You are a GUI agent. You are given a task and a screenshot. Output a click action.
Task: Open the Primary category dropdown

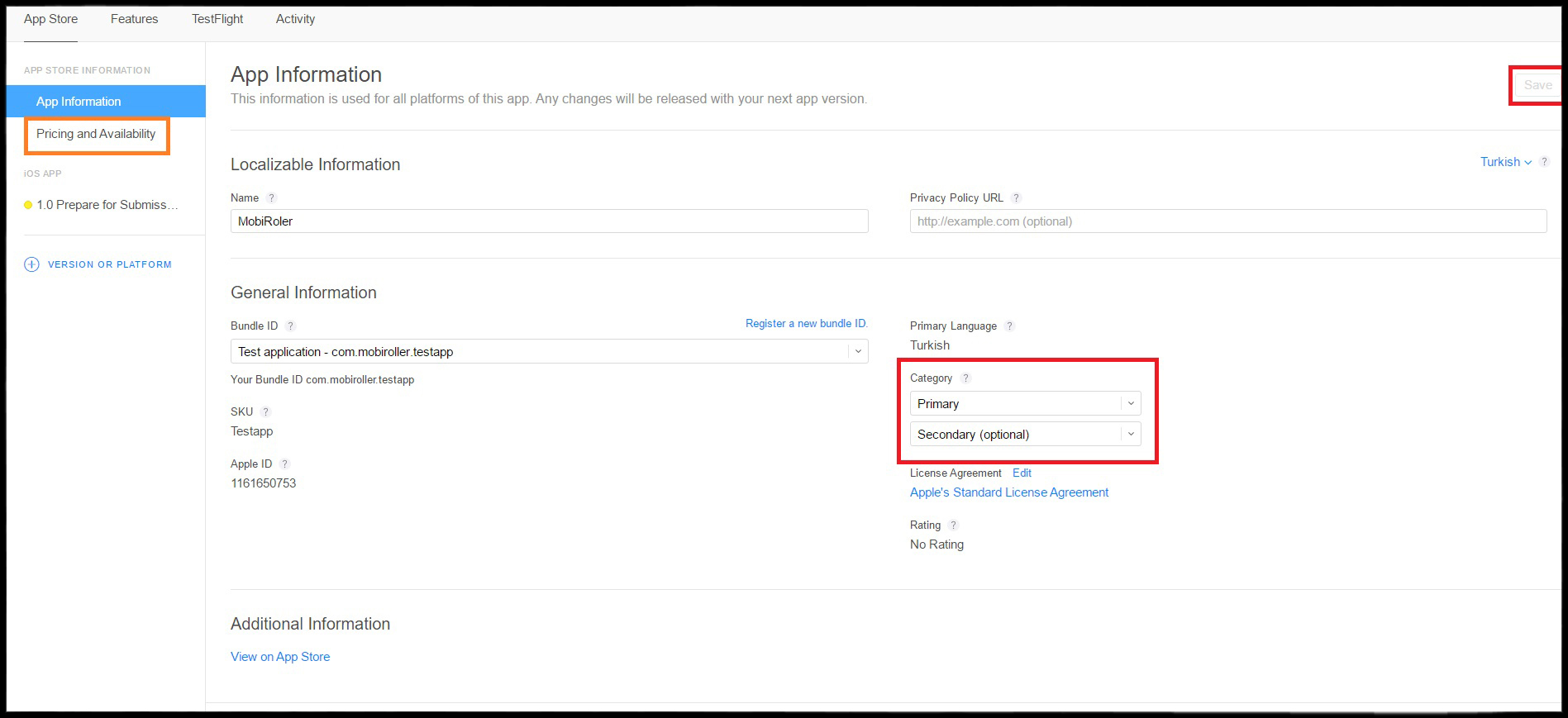tap(1025, 403)
